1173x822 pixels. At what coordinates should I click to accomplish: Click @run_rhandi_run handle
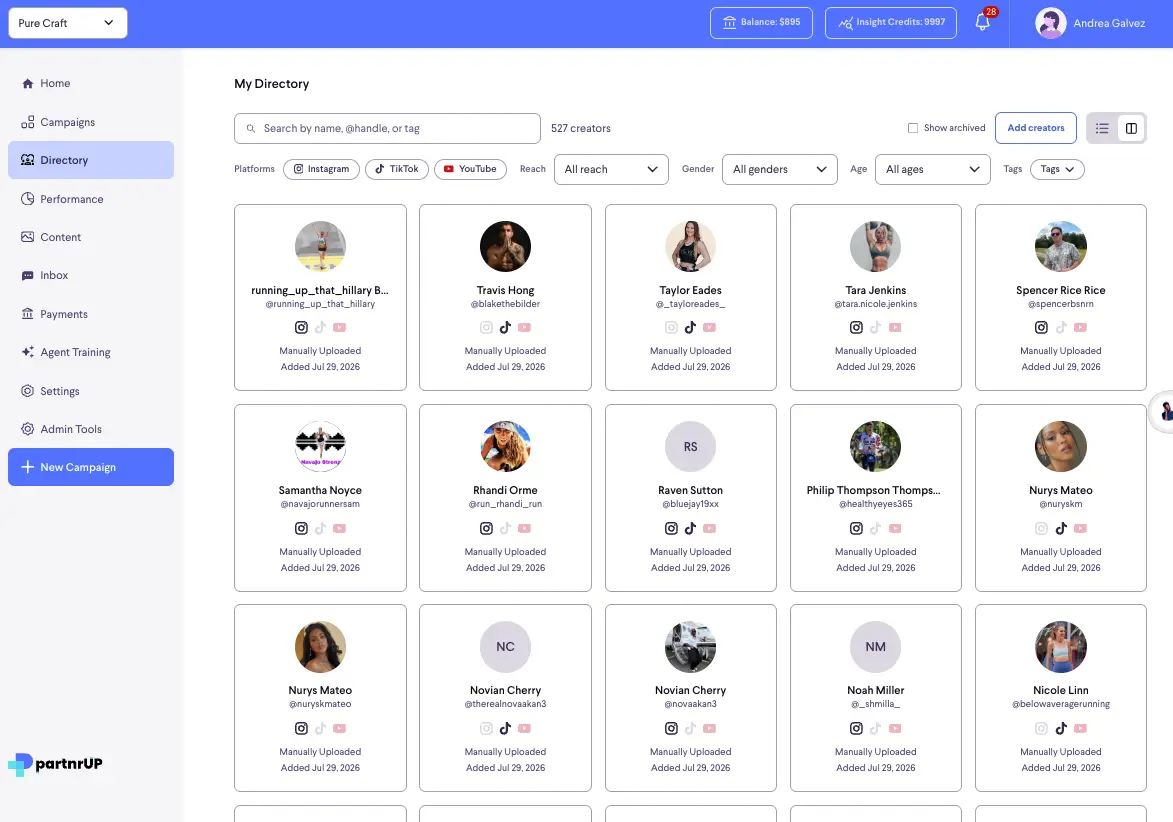[506, 504]
